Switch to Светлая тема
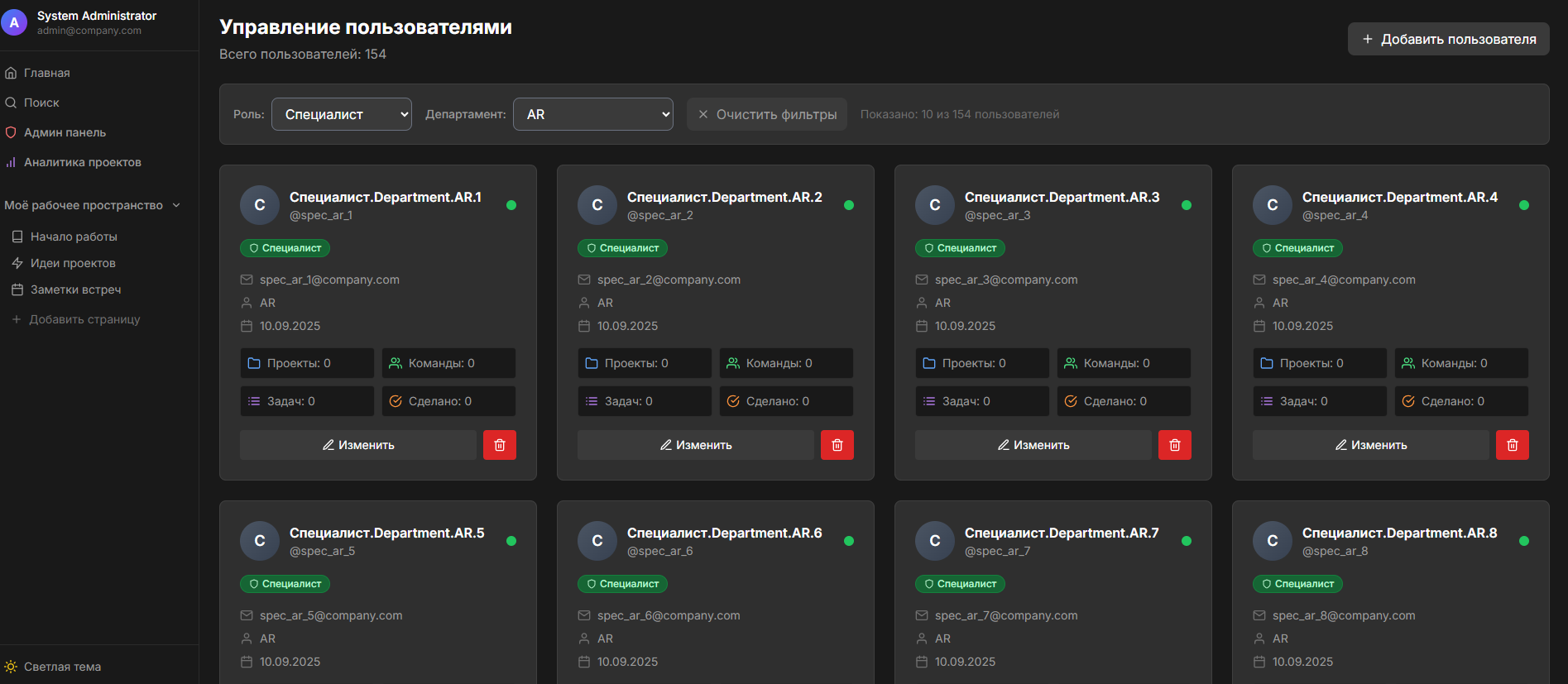1568x684 pixels. coord(62,667)
